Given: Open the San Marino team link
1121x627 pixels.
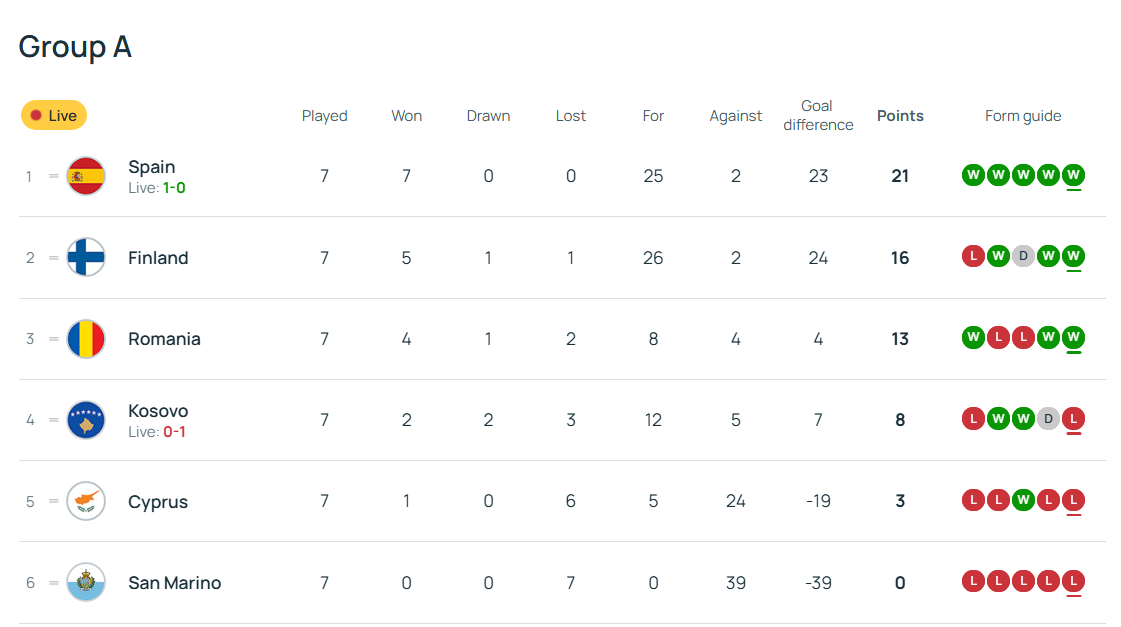Looking at the screenshot, I should coord(175,583).
